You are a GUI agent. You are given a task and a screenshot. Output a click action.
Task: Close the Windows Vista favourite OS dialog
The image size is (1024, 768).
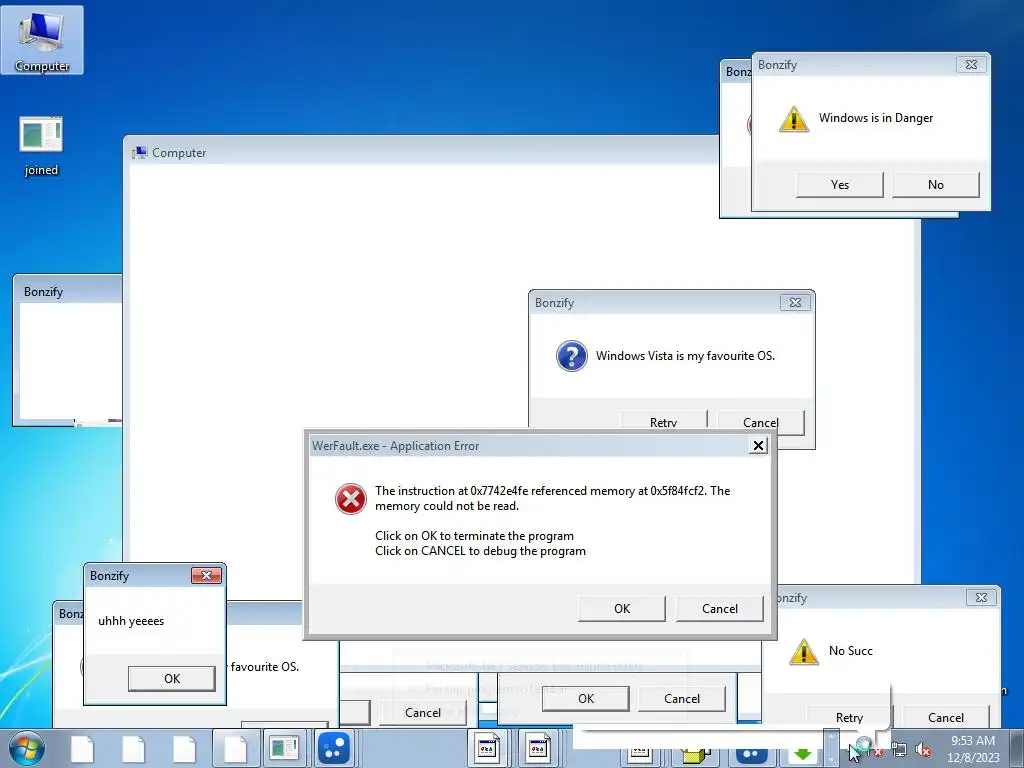(795, 302)
